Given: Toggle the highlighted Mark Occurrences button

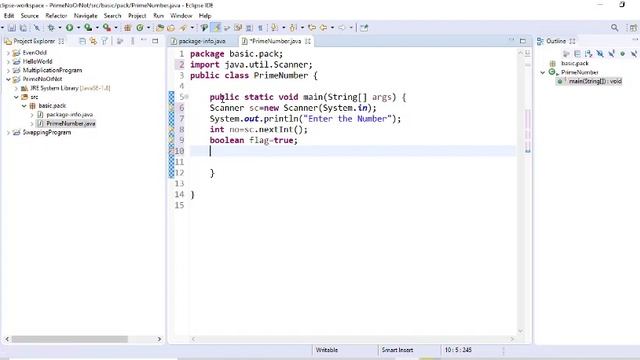Looking at the screenshot, I should 216,28.
